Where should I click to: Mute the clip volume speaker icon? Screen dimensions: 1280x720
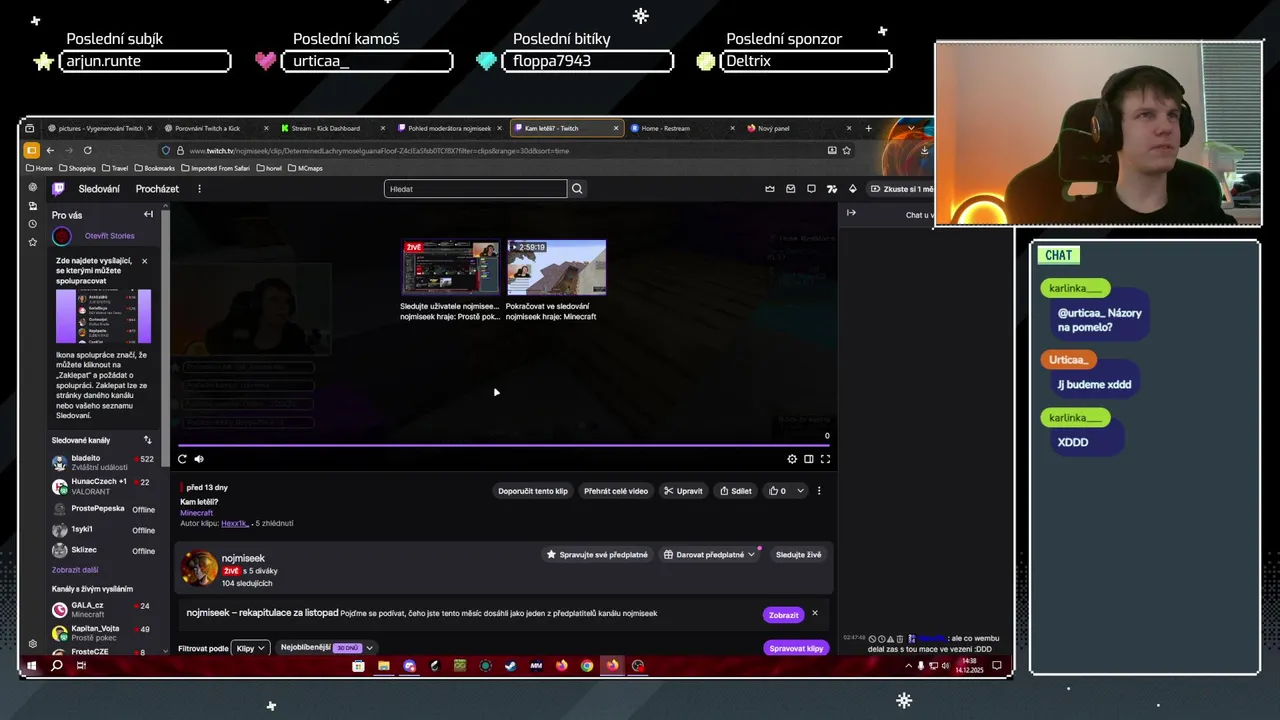tap(199, 459)
